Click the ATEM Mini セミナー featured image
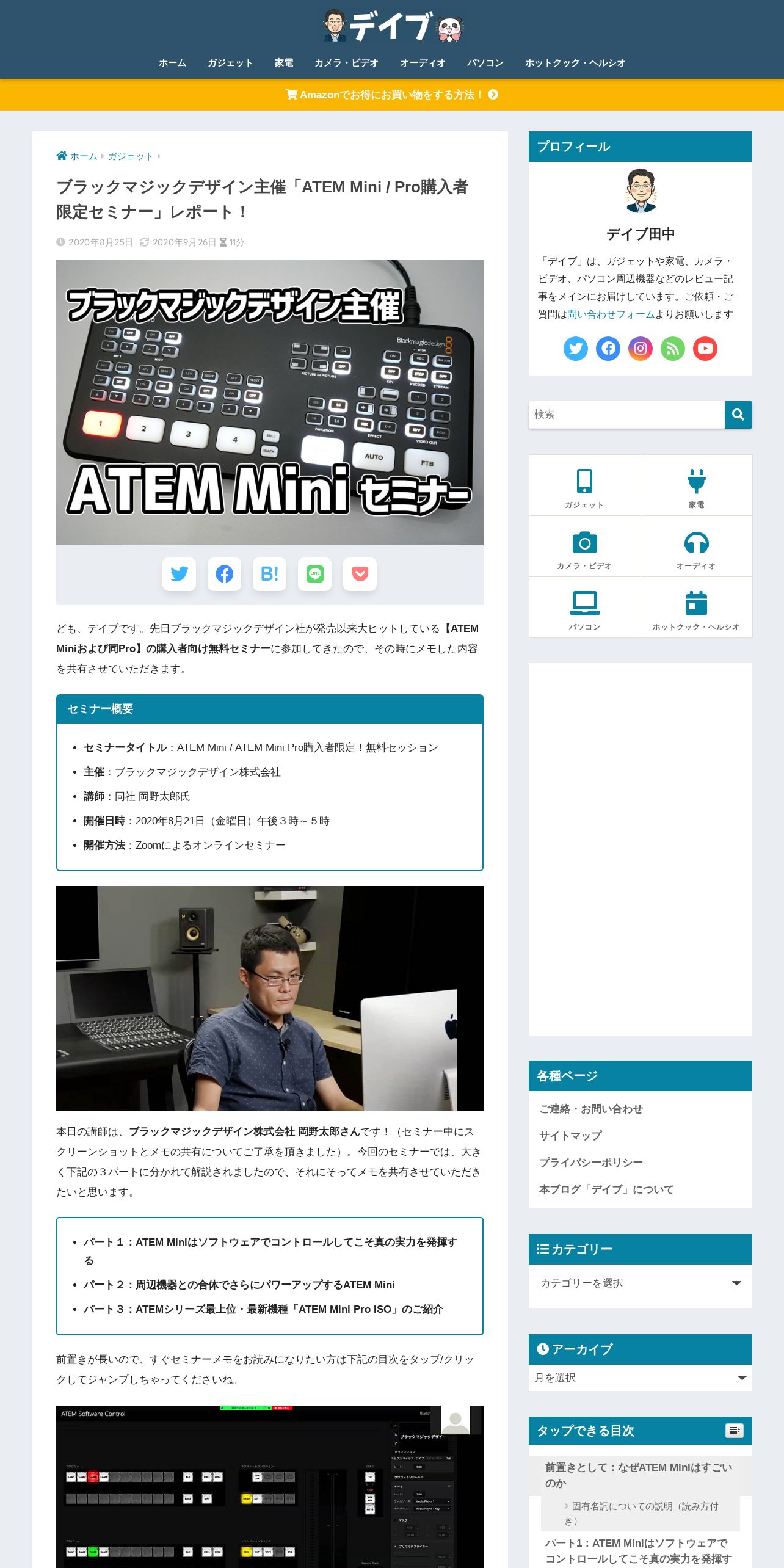This screenshot has height=1568, width=784. coord(270,402)
